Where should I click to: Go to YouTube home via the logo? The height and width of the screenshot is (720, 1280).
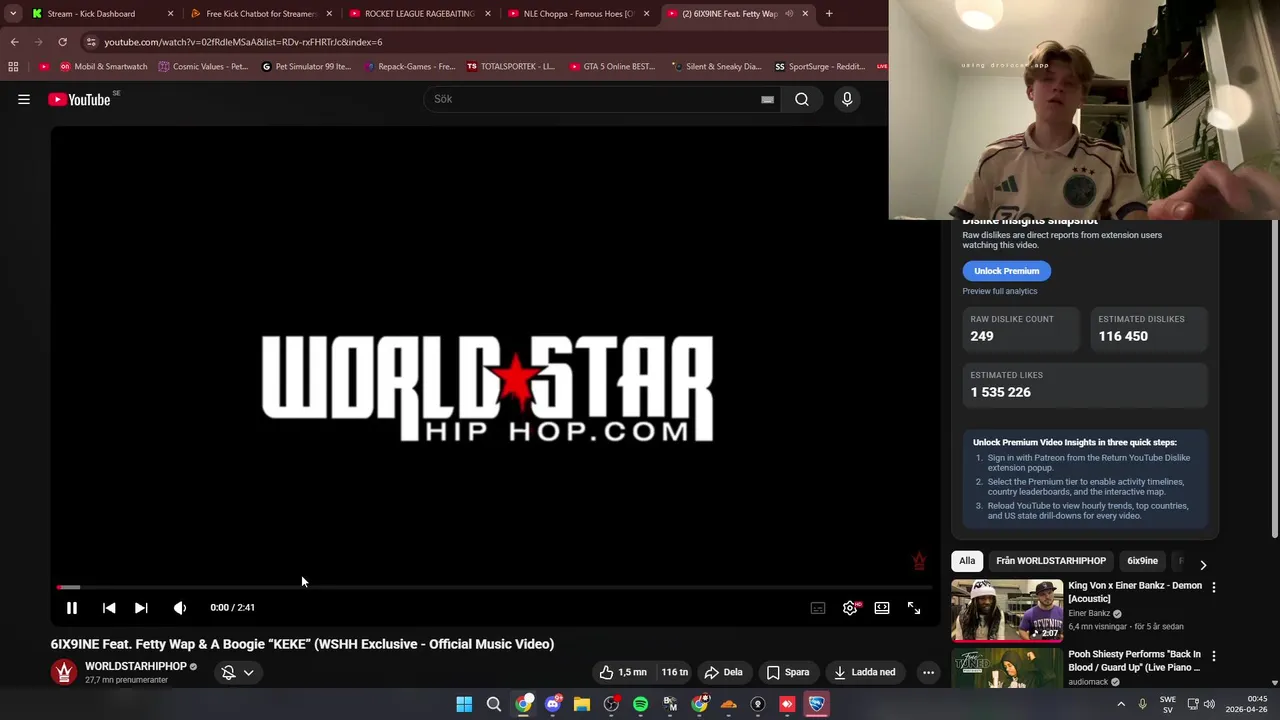[80, 99]
